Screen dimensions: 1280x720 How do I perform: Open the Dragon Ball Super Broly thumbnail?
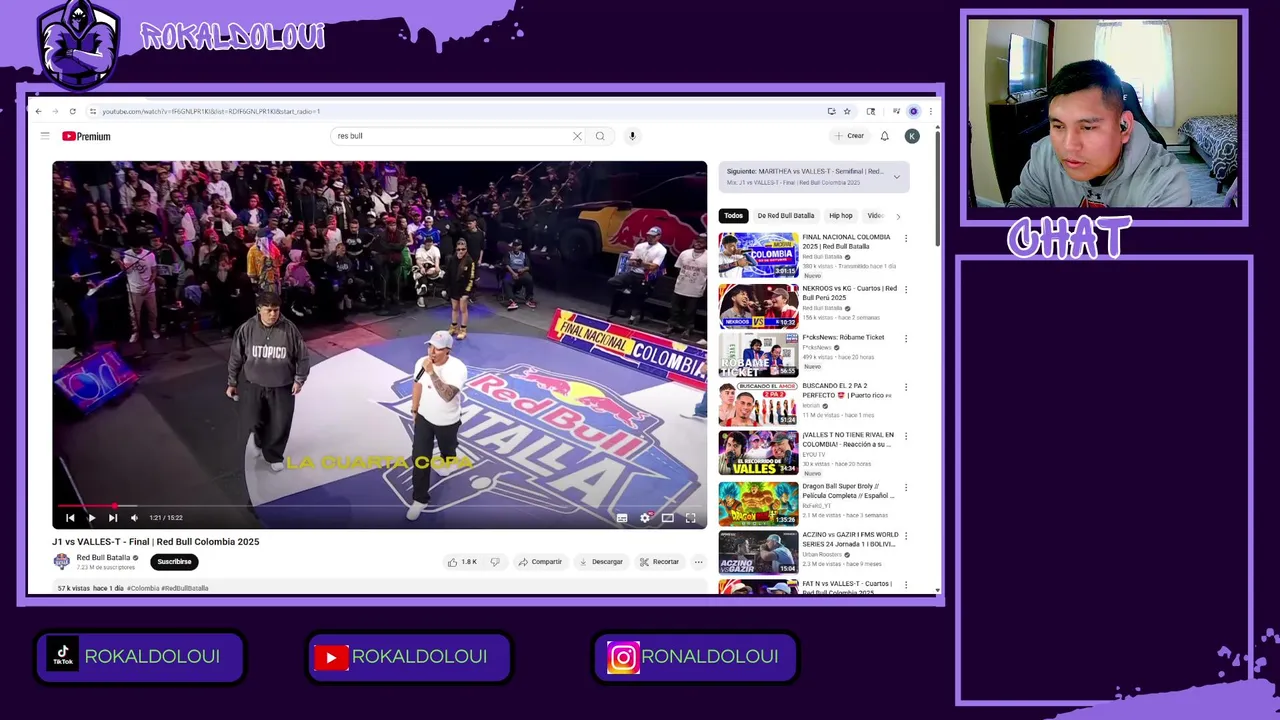758,504
